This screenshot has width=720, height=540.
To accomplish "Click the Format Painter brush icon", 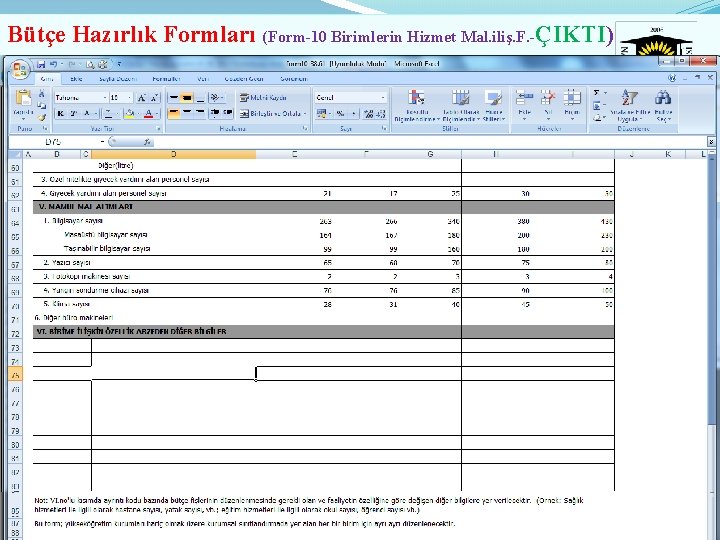I will [42, 118].
